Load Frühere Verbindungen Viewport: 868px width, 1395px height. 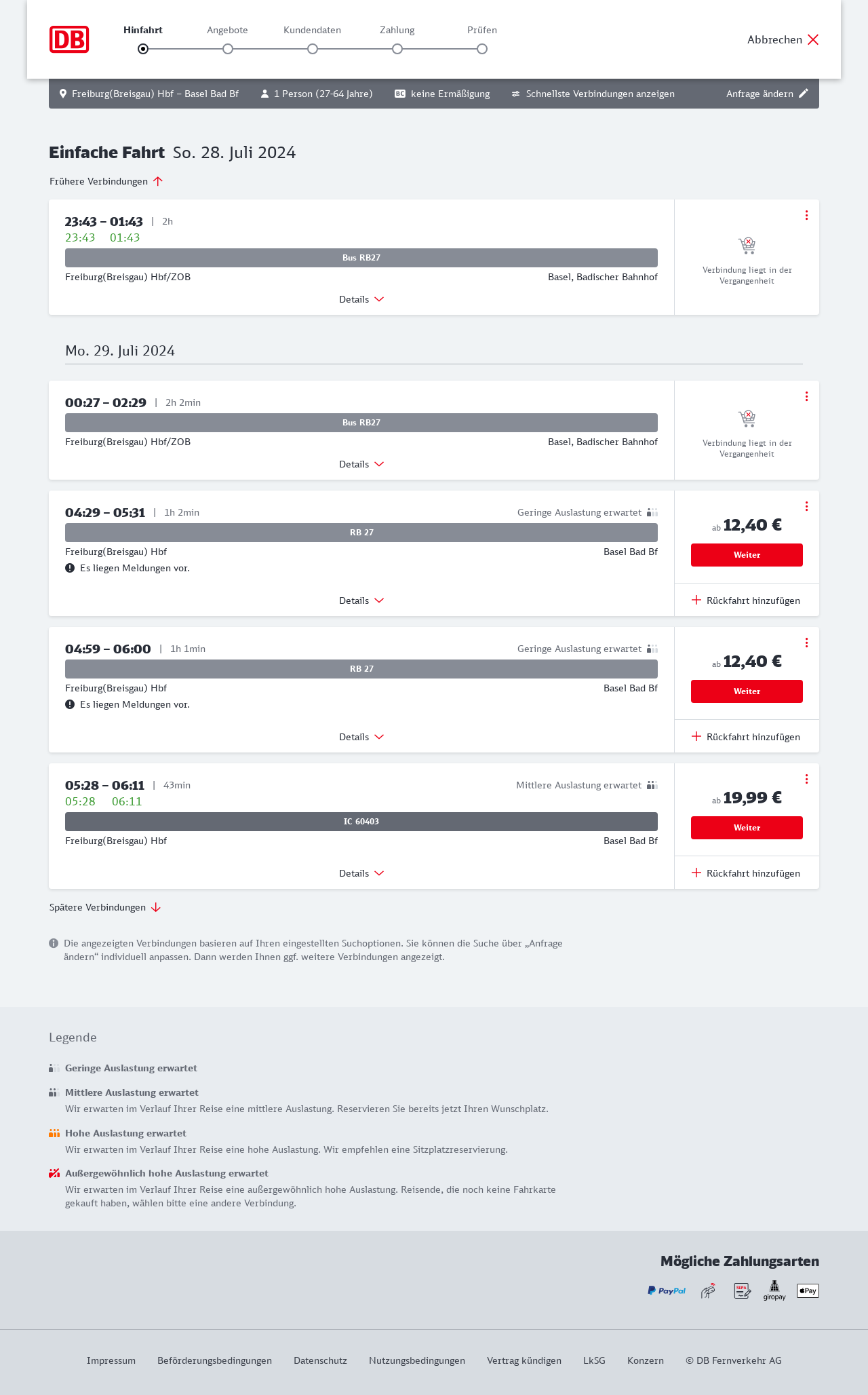point(106,181)
